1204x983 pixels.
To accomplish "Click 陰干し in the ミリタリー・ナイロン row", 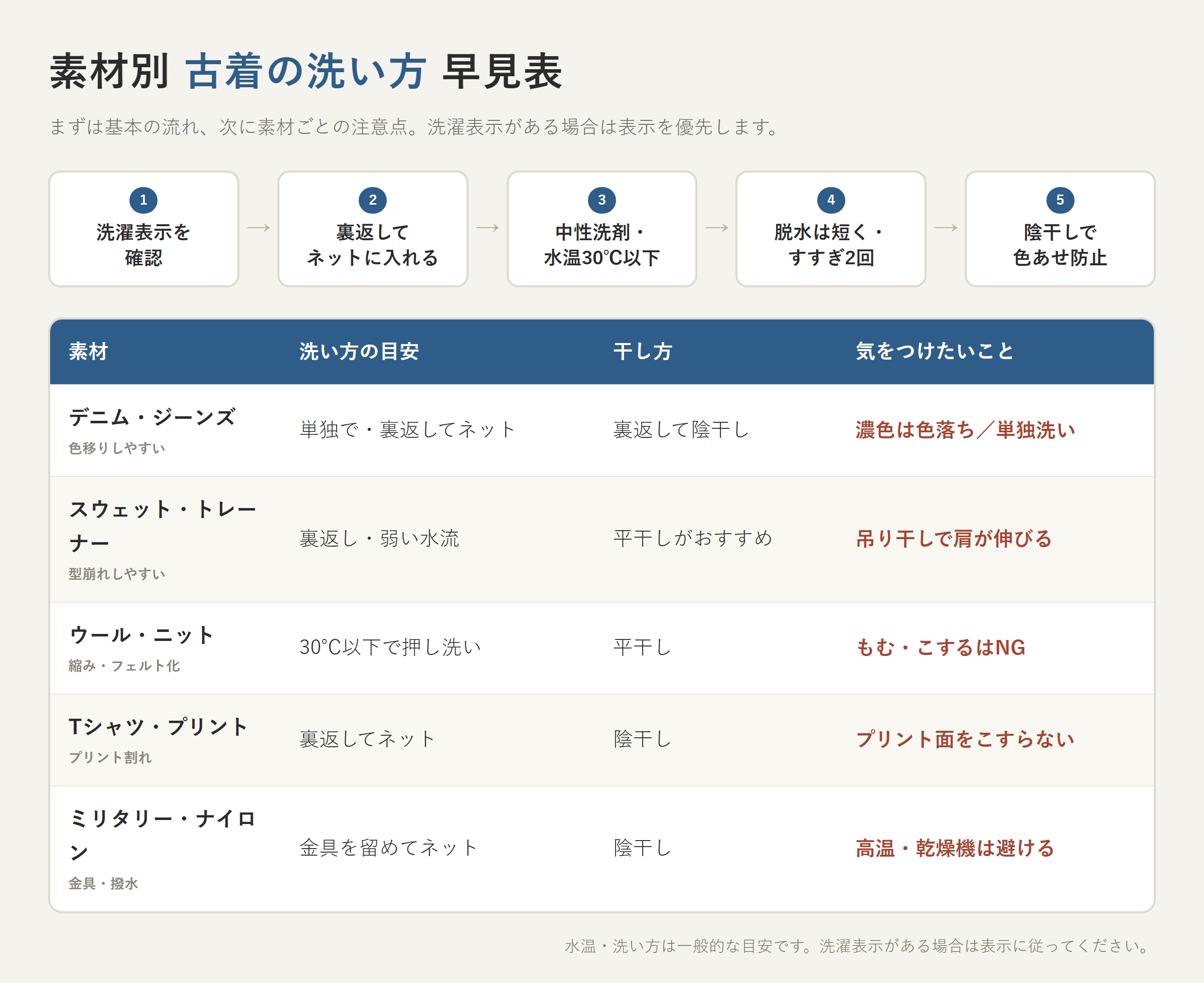I will point(643,848).
